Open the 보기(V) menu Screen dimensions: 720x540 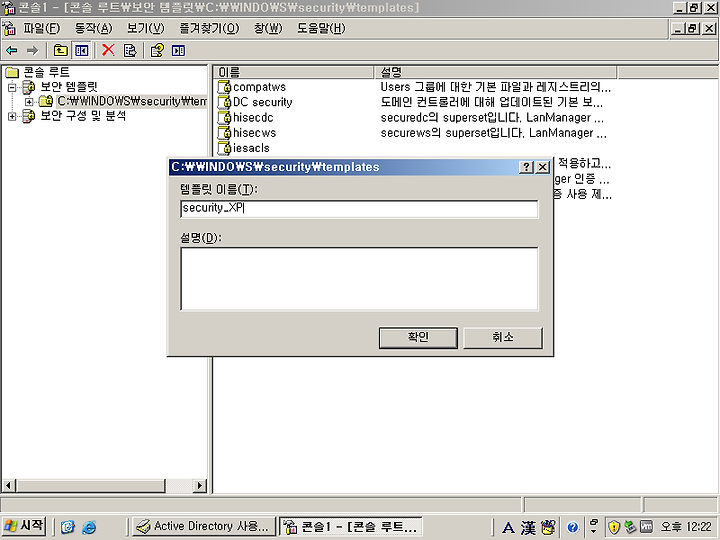click(146, 28)
